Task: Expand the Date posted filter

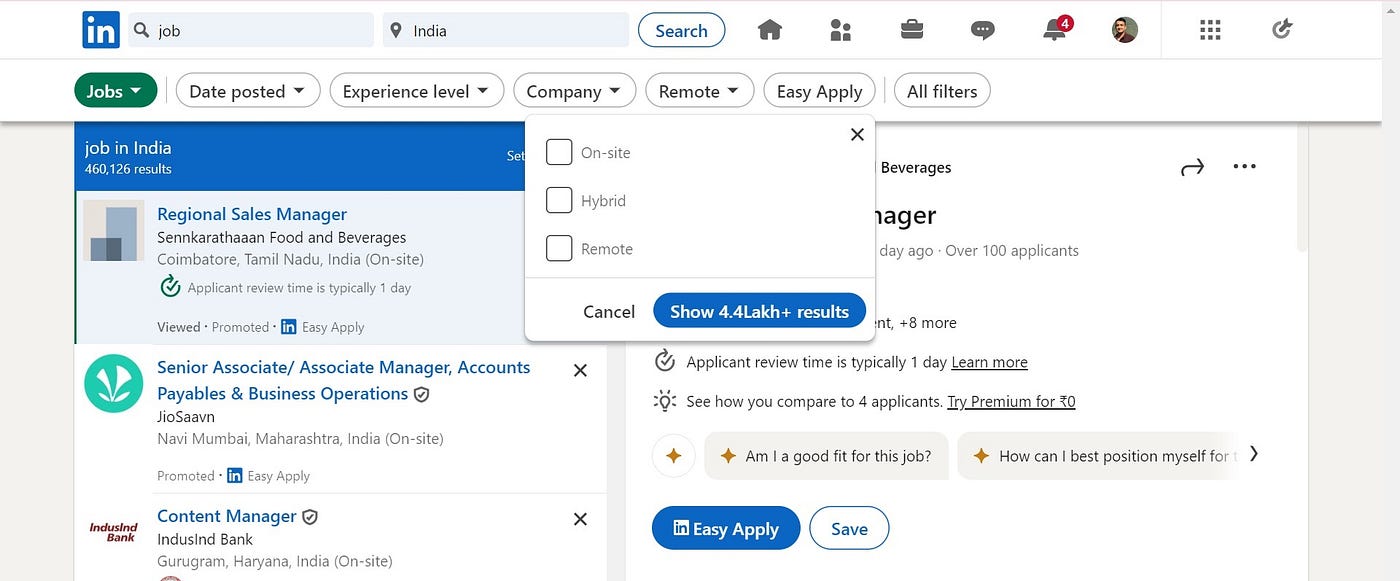Action: [248, 91]
